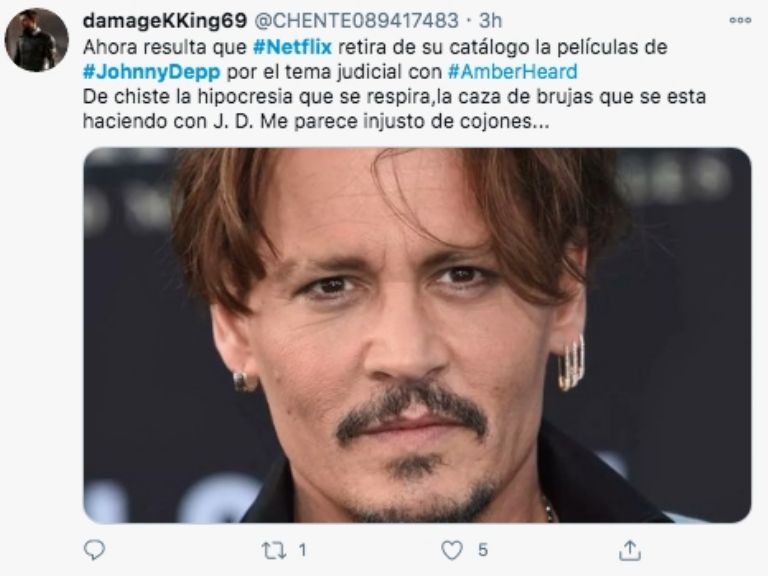Retweet this post using the arrows icon
The height and width of the screenshot is (576, 768).
pyautogui.click(x=274, y=551)
